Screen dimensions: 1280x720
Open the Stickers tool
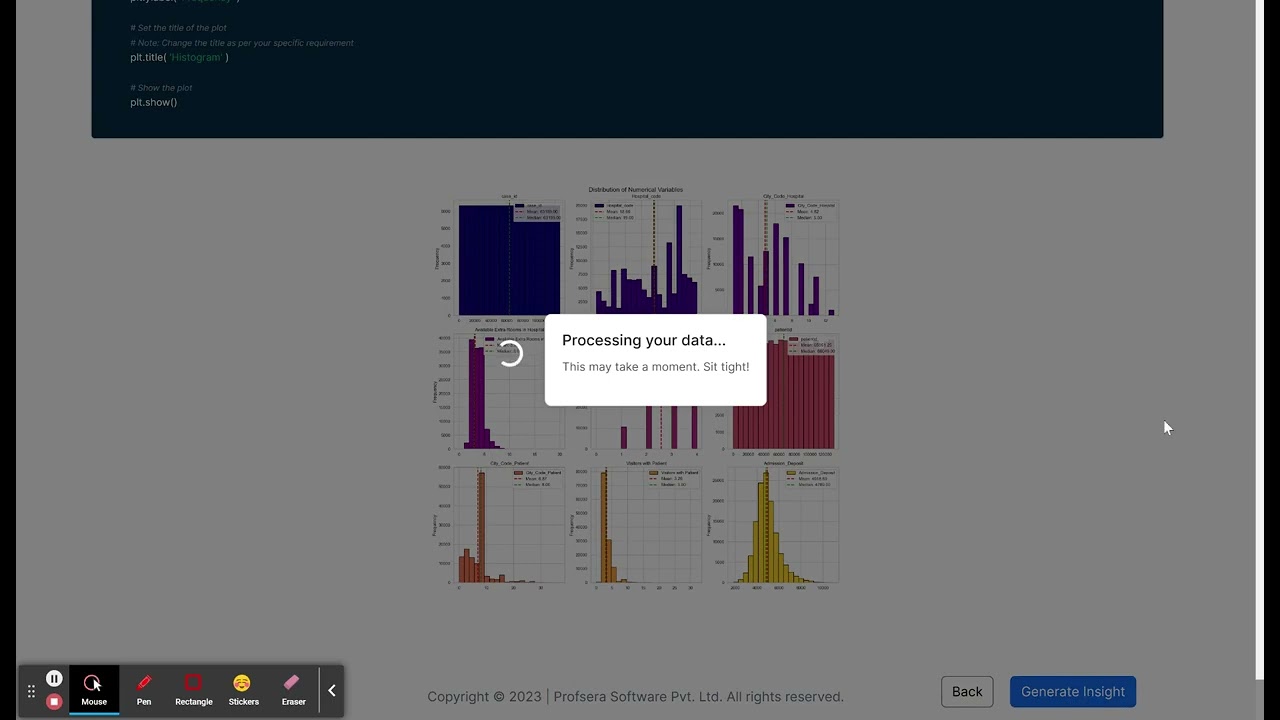pyautogui.click(x=243, y=690)
